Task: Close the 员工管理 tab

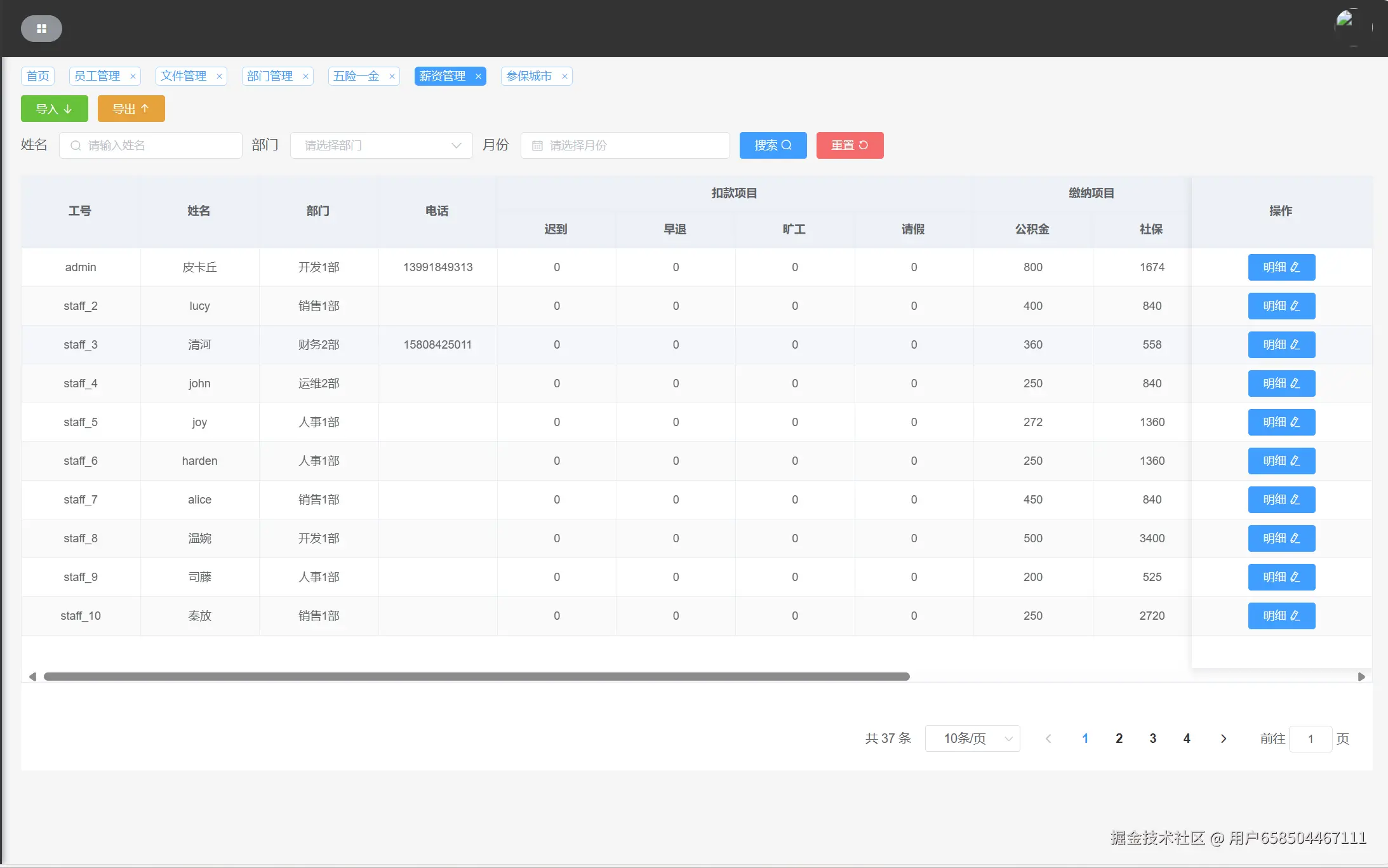Action: click(133, 76)
